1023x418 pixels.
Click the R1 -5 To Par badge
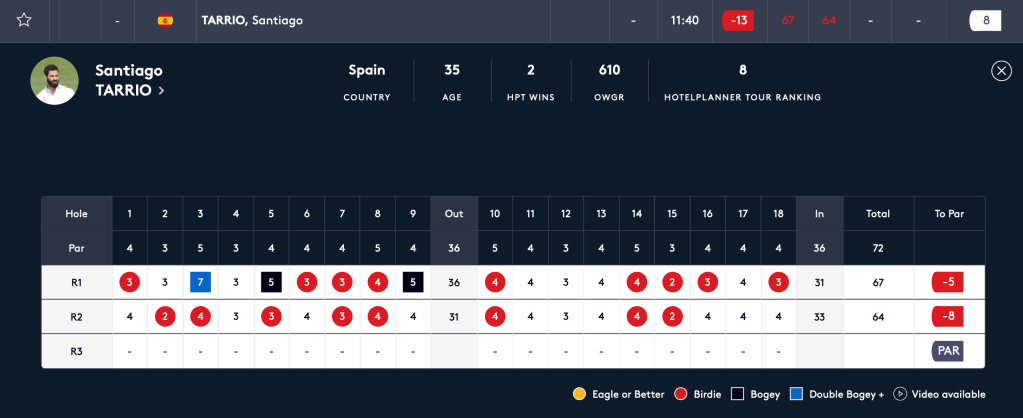949,282
